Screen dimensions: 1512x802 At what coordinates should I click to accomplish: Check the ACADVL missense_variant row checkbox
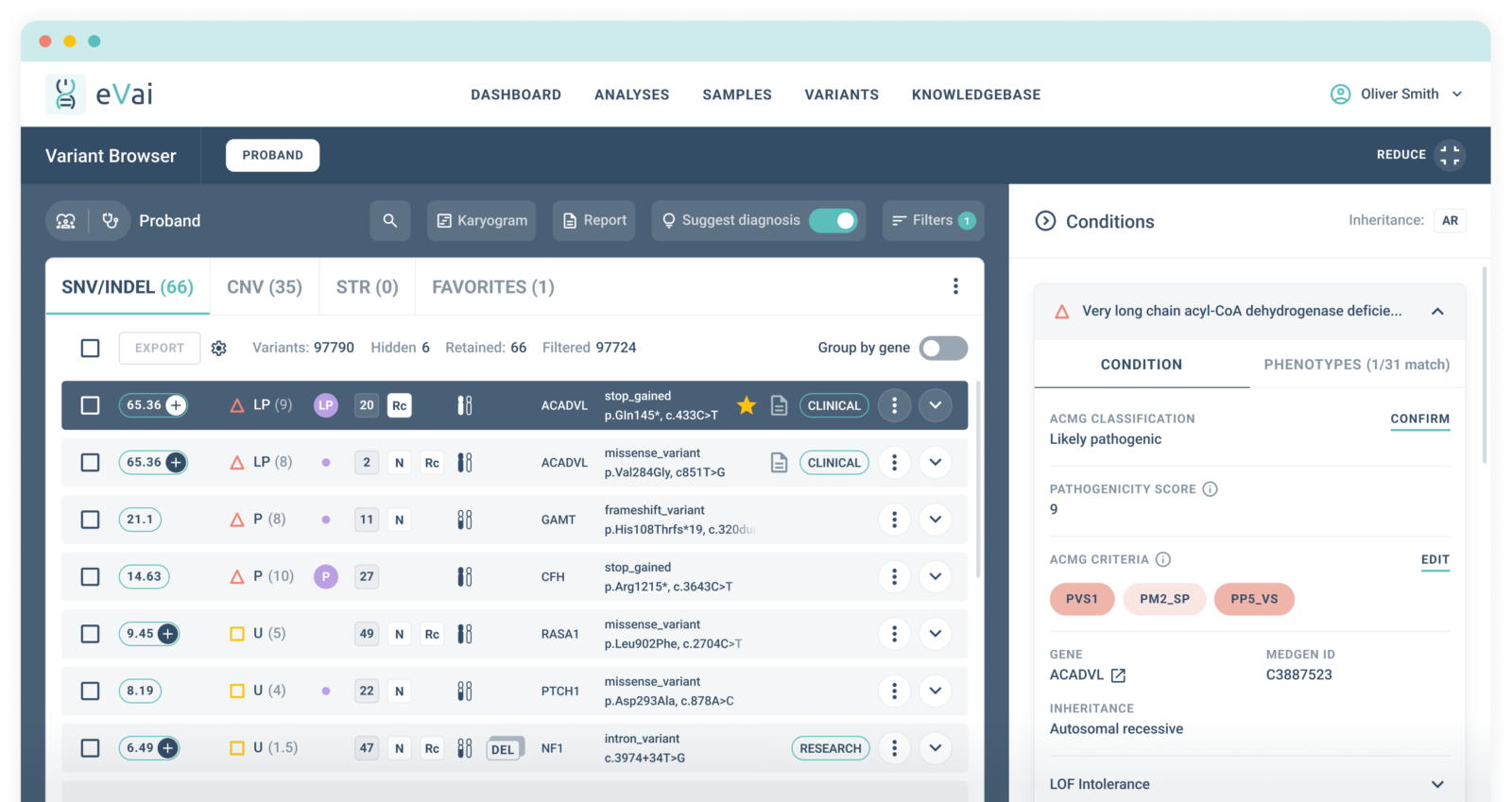[x=90, y=463]
